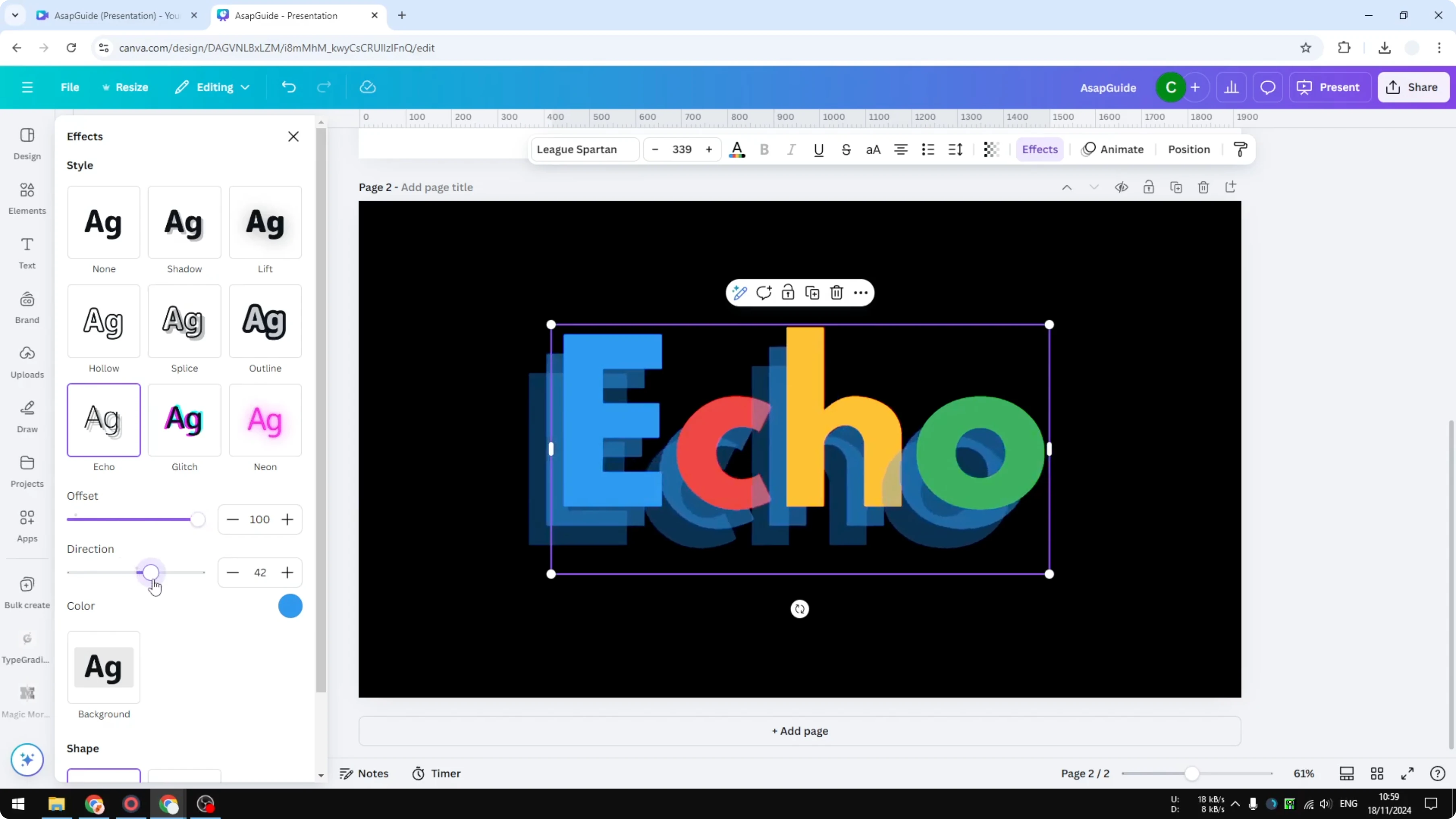Image resolution: width=1456 pixels, height=819 pixels.
Task: Duplicate the selected element via toolbar
Action: (x=812, y=293)
